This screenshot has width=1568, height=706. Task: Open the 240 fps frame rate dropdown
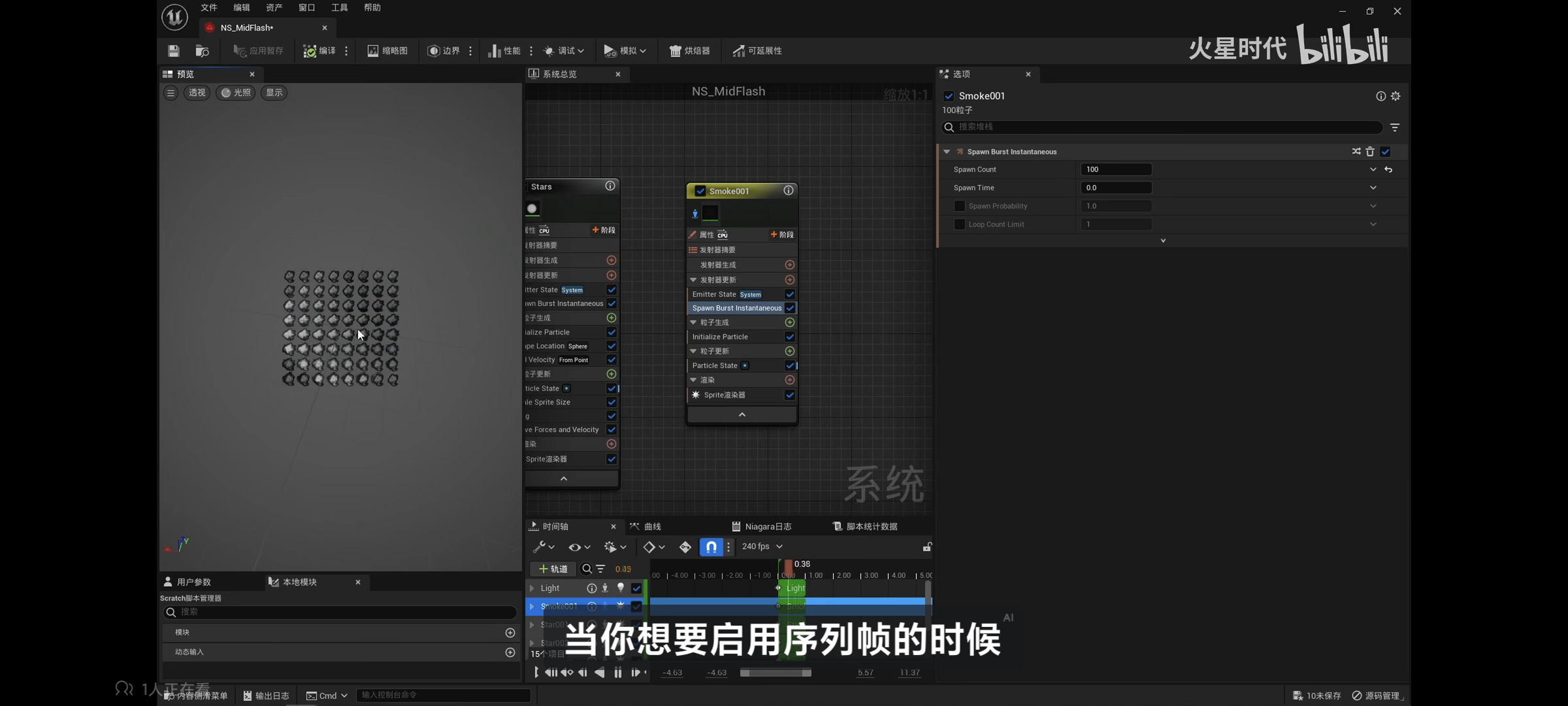[x=762, y=546]
